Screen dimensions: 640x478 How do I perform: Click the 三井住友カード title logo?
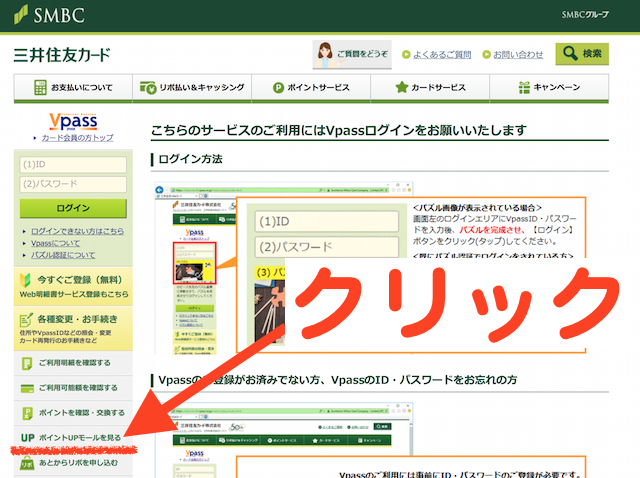coord(62,55)
